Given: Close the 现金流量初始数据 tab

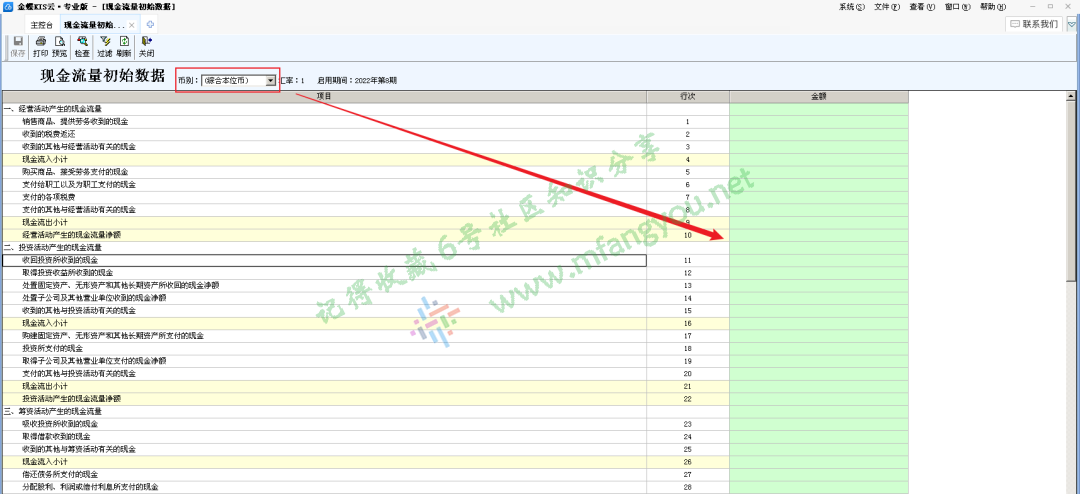Looking at the screenshot, I should 132,24.
